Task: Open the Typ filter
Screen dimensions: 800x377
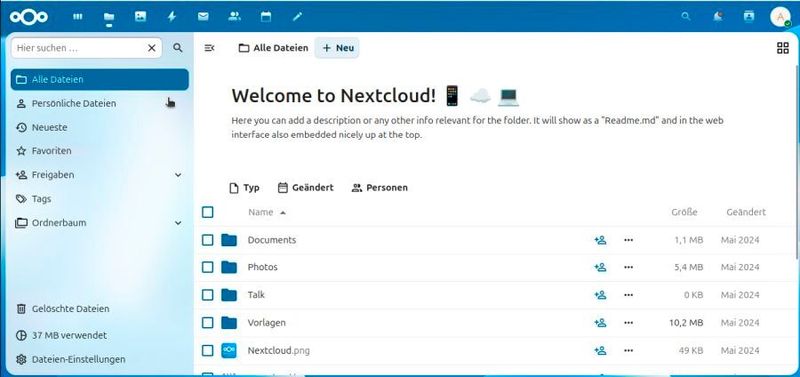Action: pyautogui.click(x=244, y=188)
